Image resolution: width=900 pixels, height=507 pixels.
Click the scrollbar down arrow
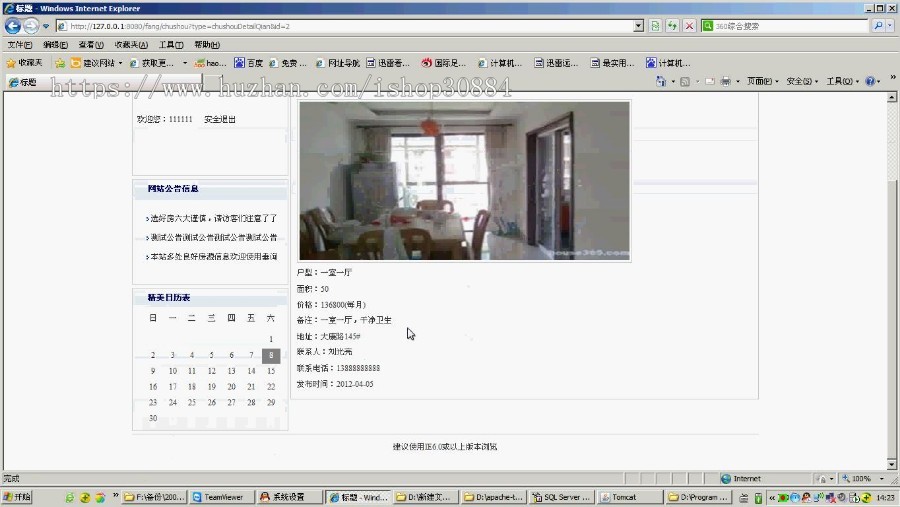(x=891, y=465)
